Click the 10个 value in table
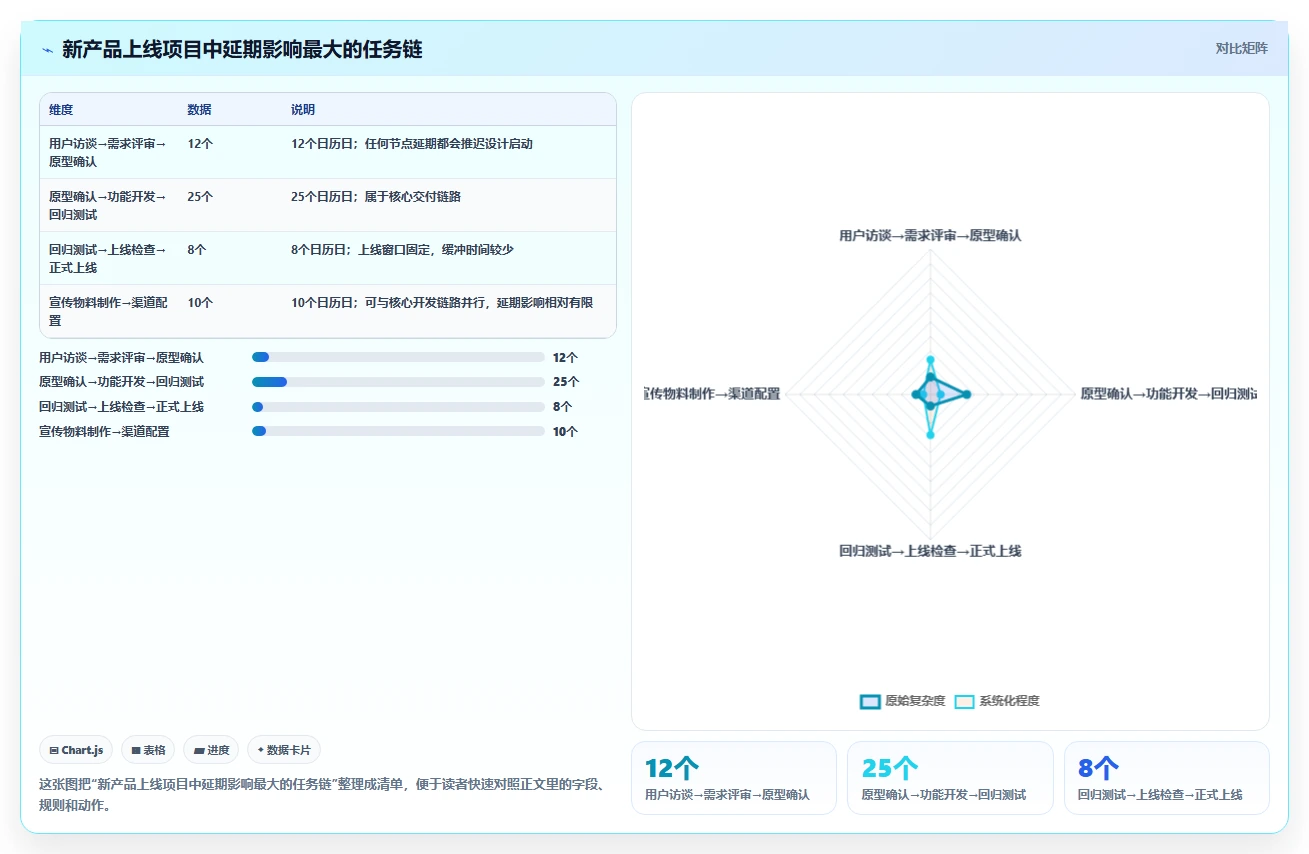The image size is (1309, 854). click(200, 303)
